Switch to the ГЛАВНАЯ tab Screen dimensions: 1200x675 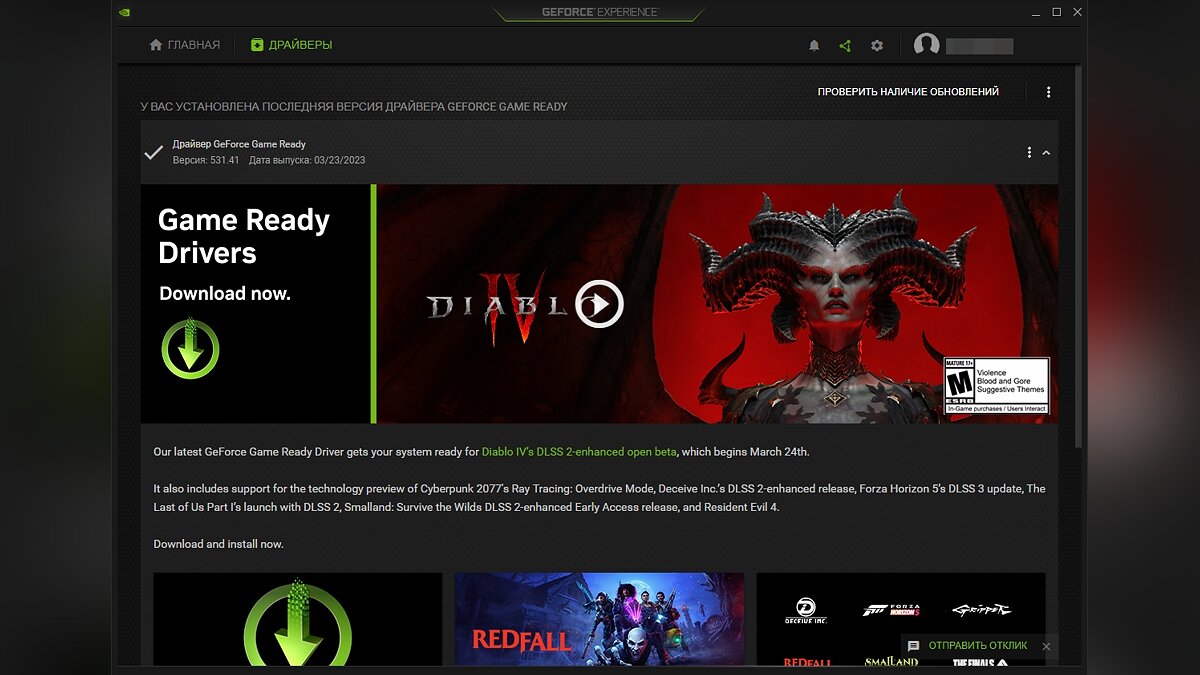coord(184,45)
